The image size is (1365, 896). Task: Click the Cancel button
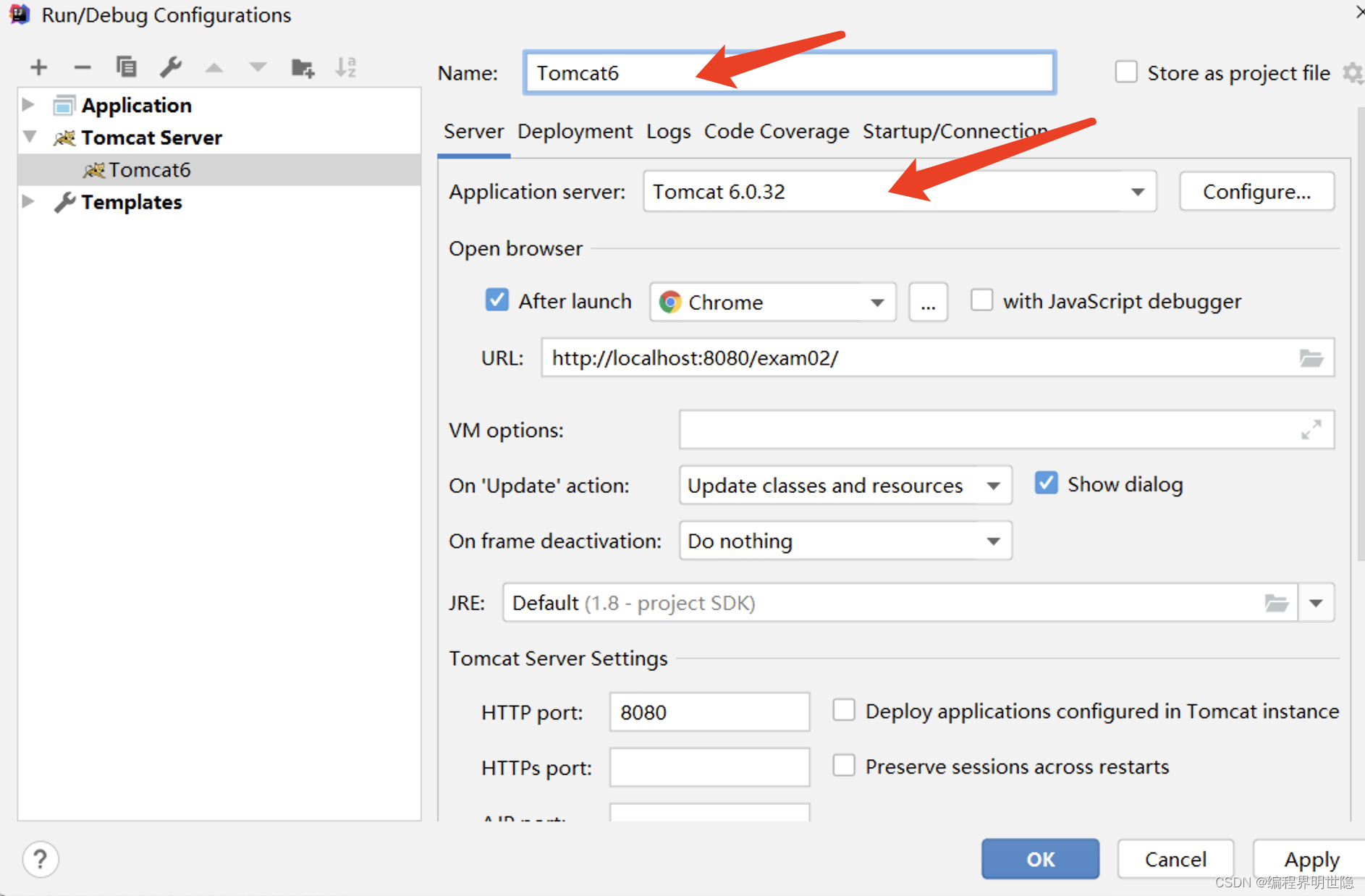1175,859
